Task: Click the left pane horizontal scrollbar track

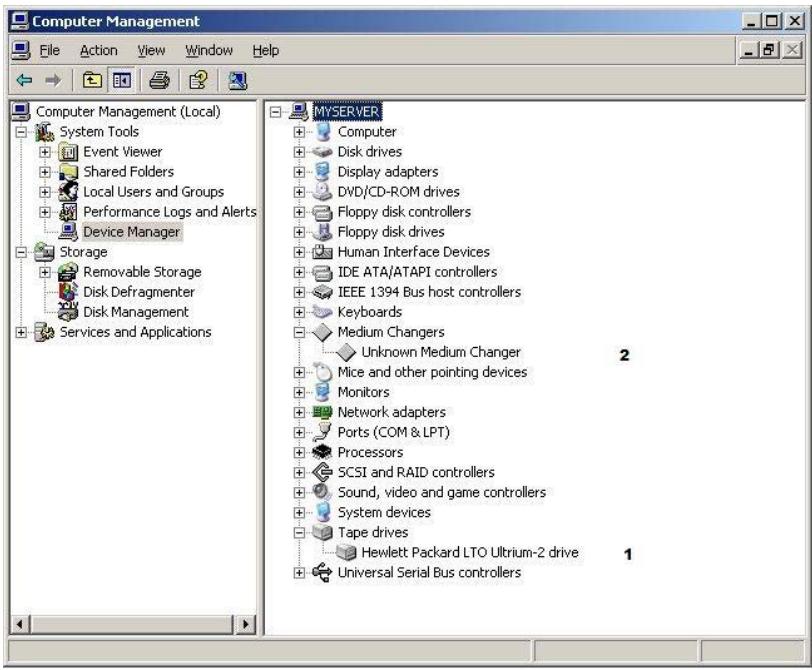Action: tap(132, 624)
